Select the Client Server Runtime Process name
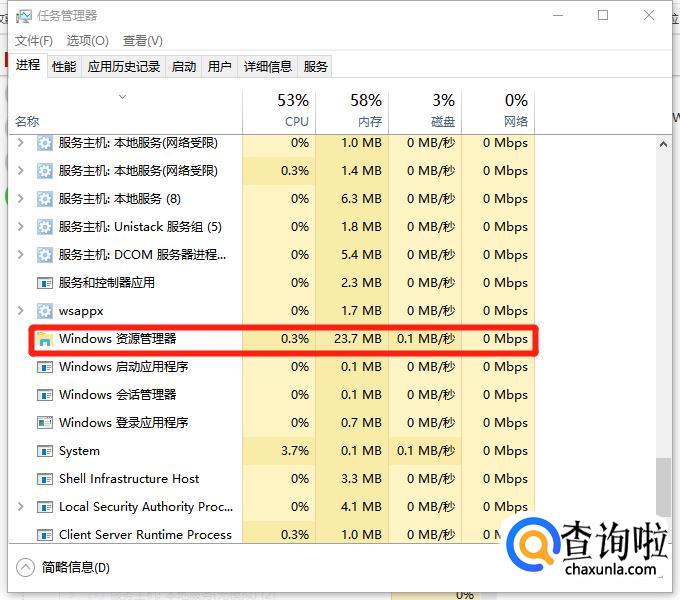 pos(145,535)
